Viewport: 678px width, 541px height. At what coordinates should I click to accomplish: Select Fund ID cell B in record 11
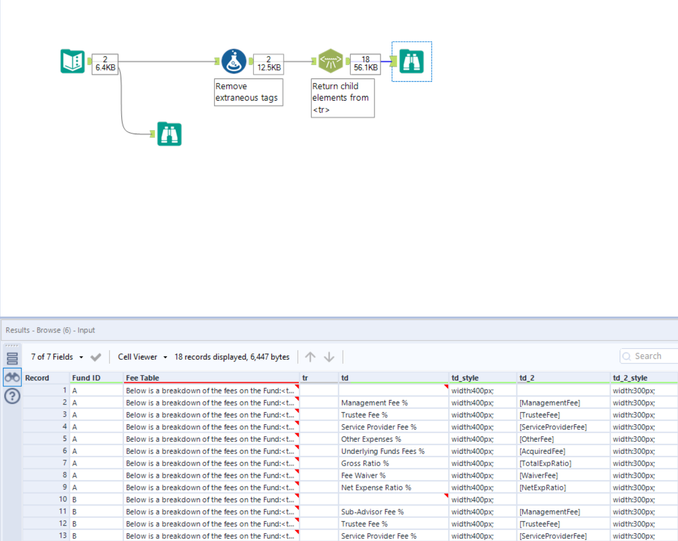point(96,512)
